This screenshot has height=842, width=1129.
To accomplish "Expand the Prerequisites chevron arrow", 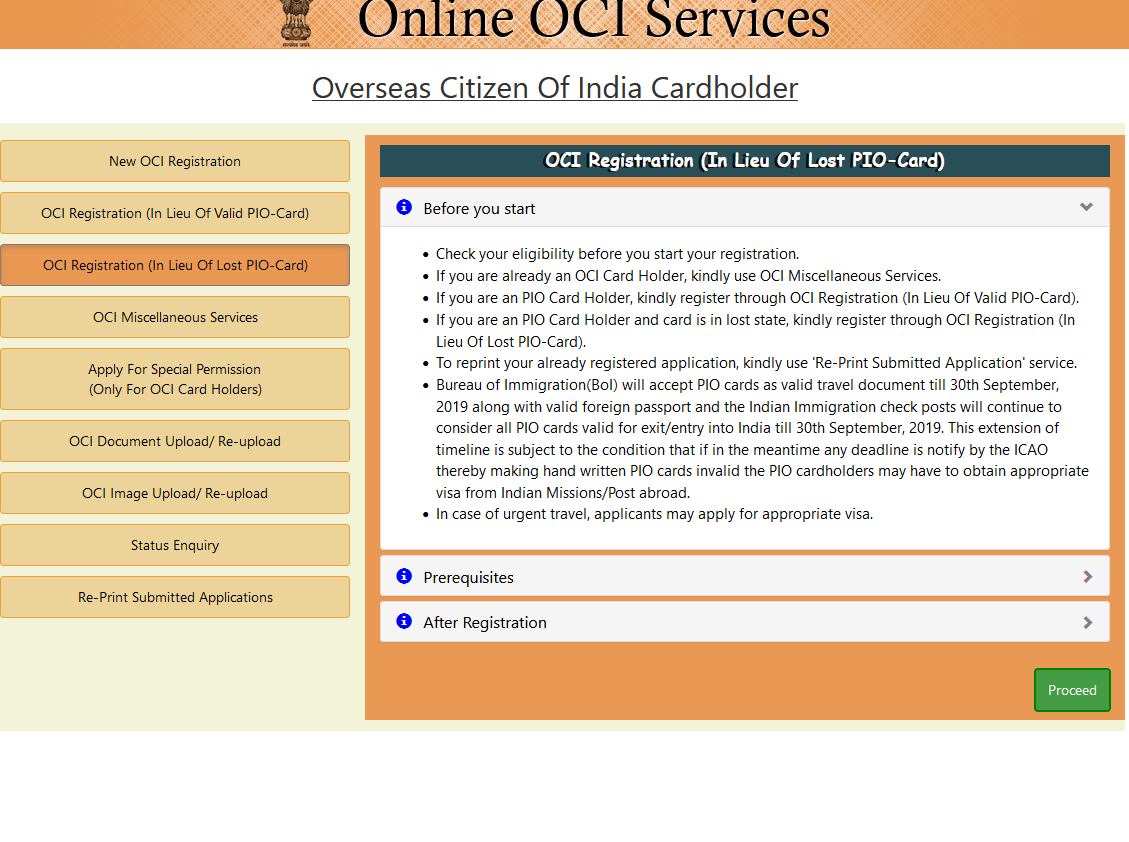I will [x=1088, y=577].
